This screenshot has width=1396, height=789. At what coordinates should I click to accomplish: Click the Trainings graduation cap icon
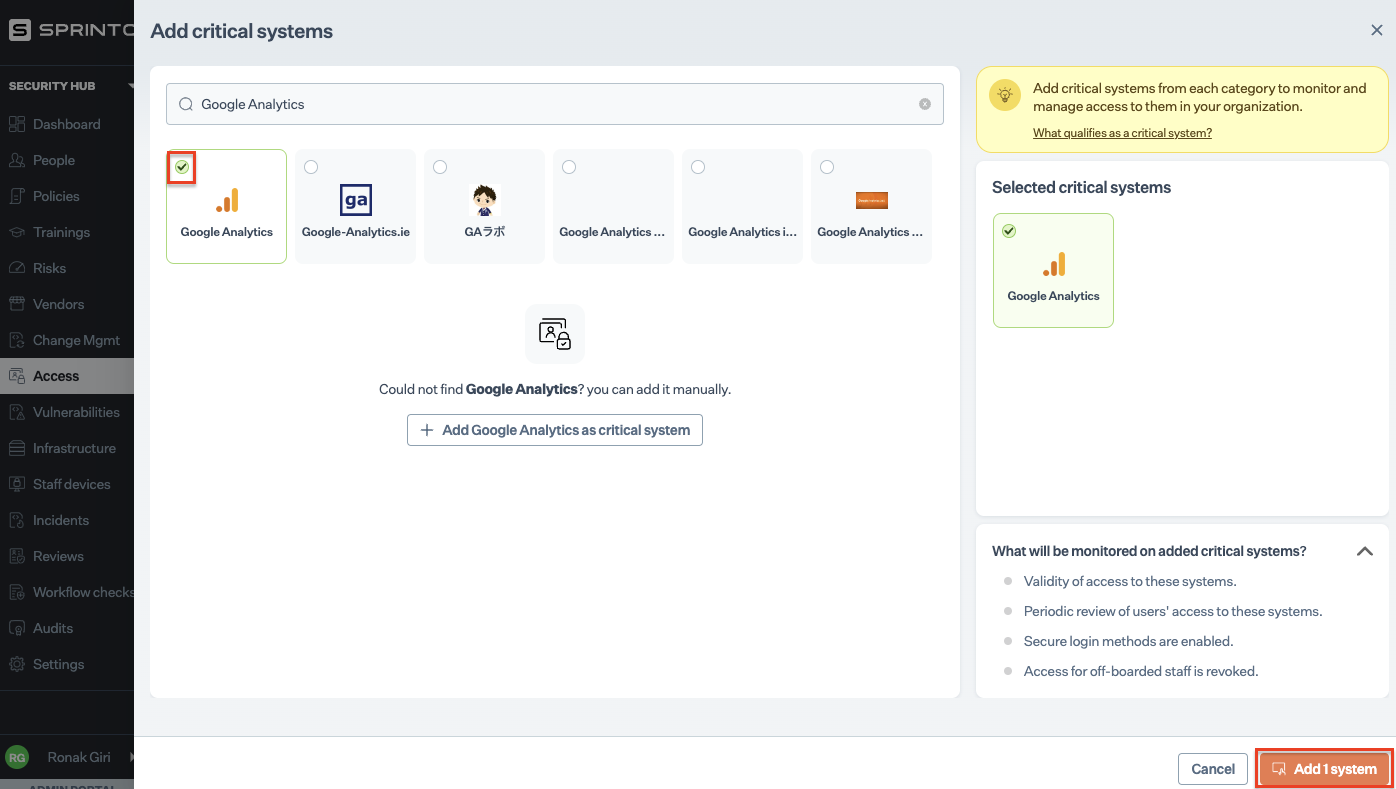[16, 232]
